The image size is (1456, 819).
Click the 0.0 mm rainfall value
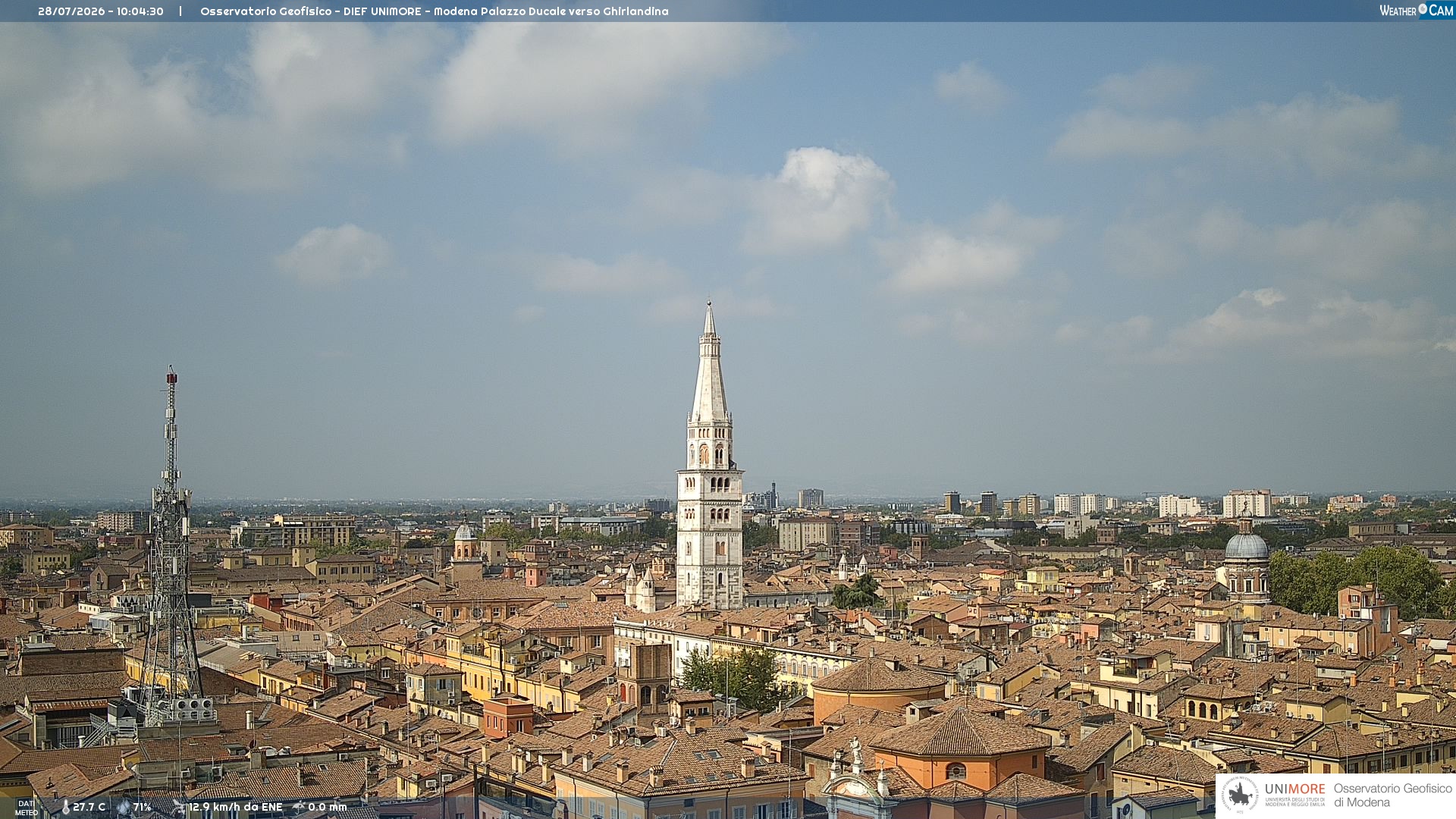click(328, 807)
